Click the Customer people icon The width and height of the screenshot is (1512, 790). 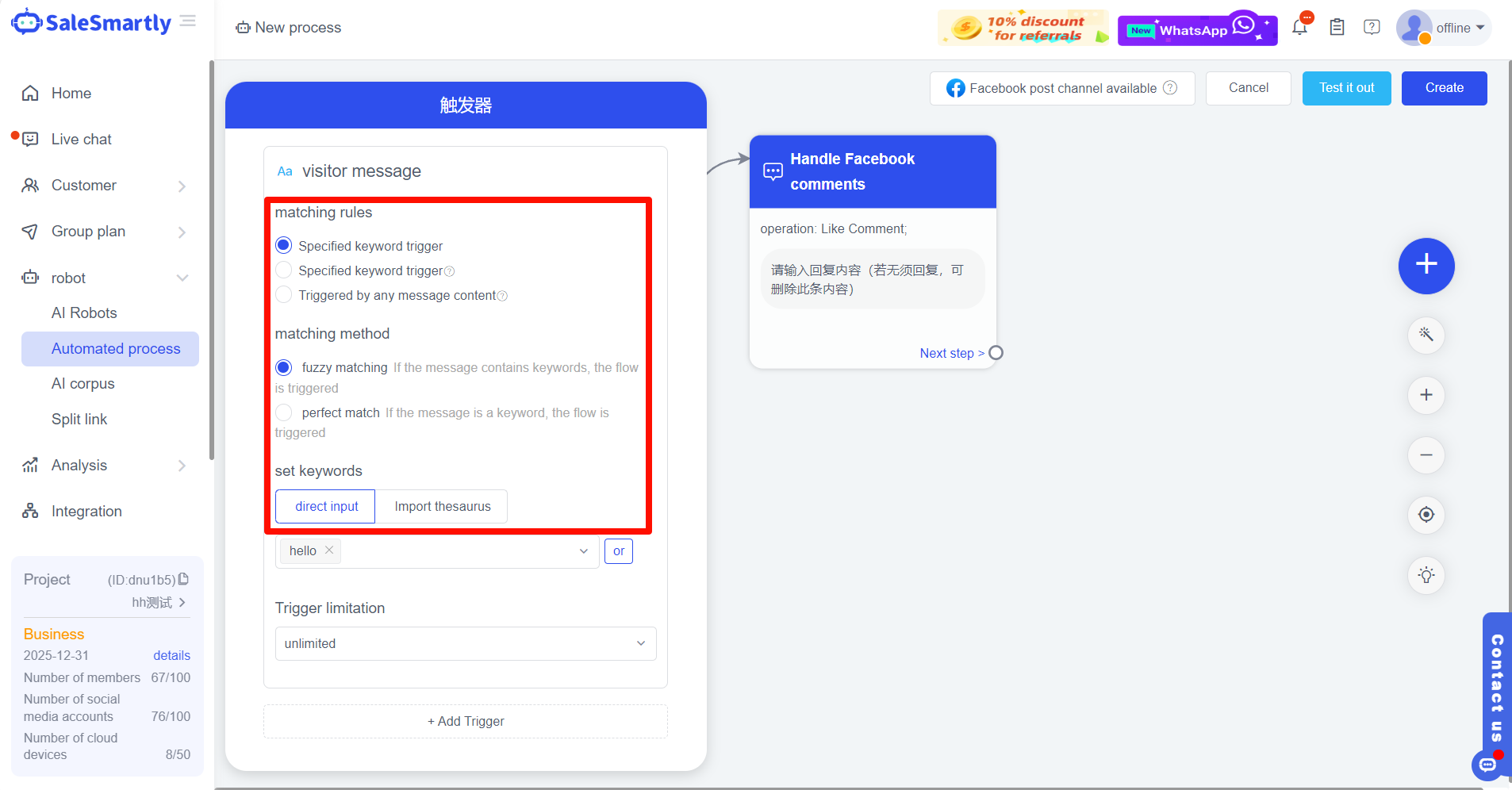[x=30, y=186]
